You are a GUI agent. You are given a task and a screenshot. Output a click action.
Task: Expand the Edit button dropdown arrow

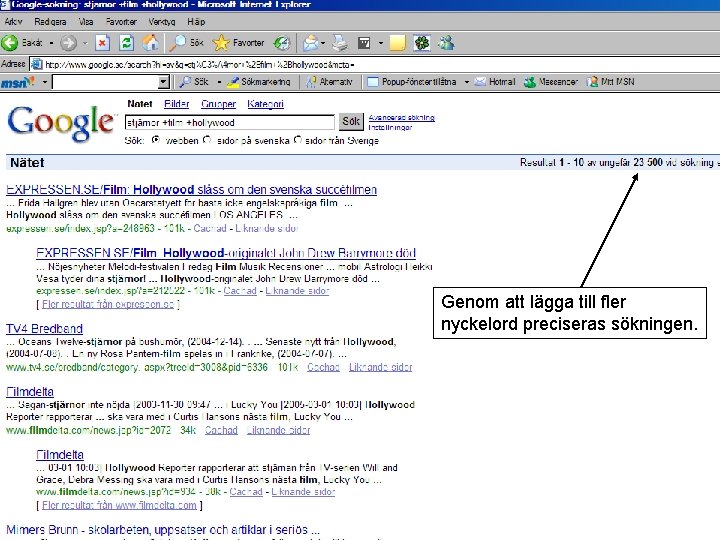[381, 43]
